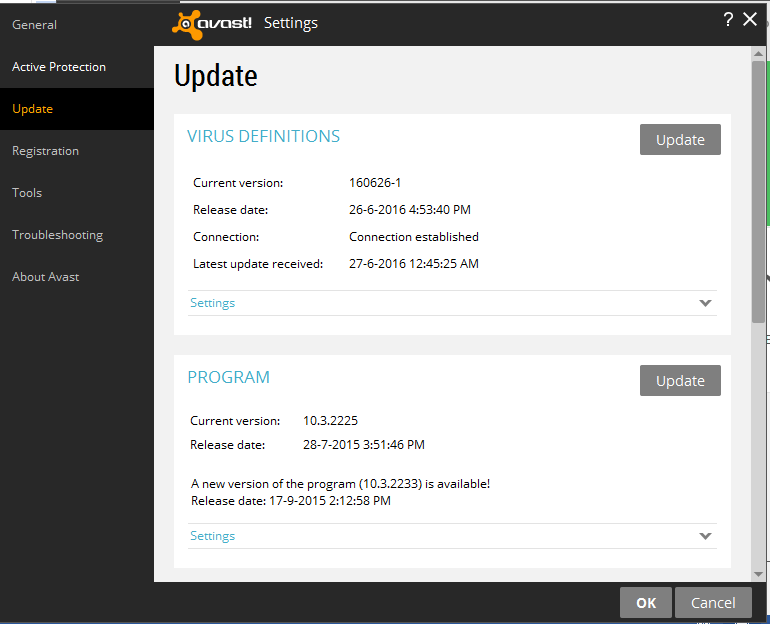Image resolution: width=770 pixels, height=624 pixels.
Task: Click new version release date 17-9-2015 text
Action: coord(291,501)
